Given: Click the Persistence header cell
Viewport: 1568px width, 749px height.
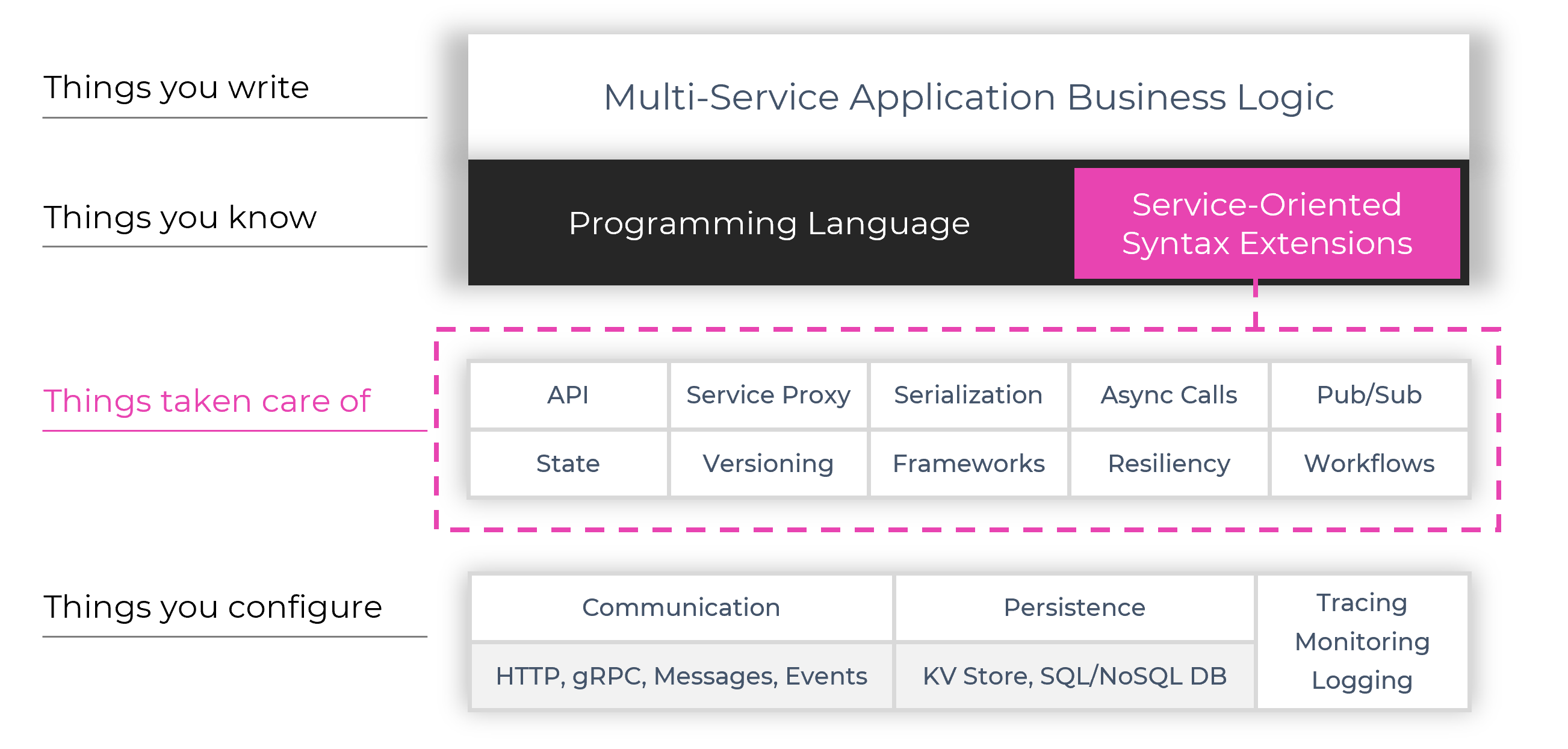Looking at the screenshot, I should pos(1074,608).
